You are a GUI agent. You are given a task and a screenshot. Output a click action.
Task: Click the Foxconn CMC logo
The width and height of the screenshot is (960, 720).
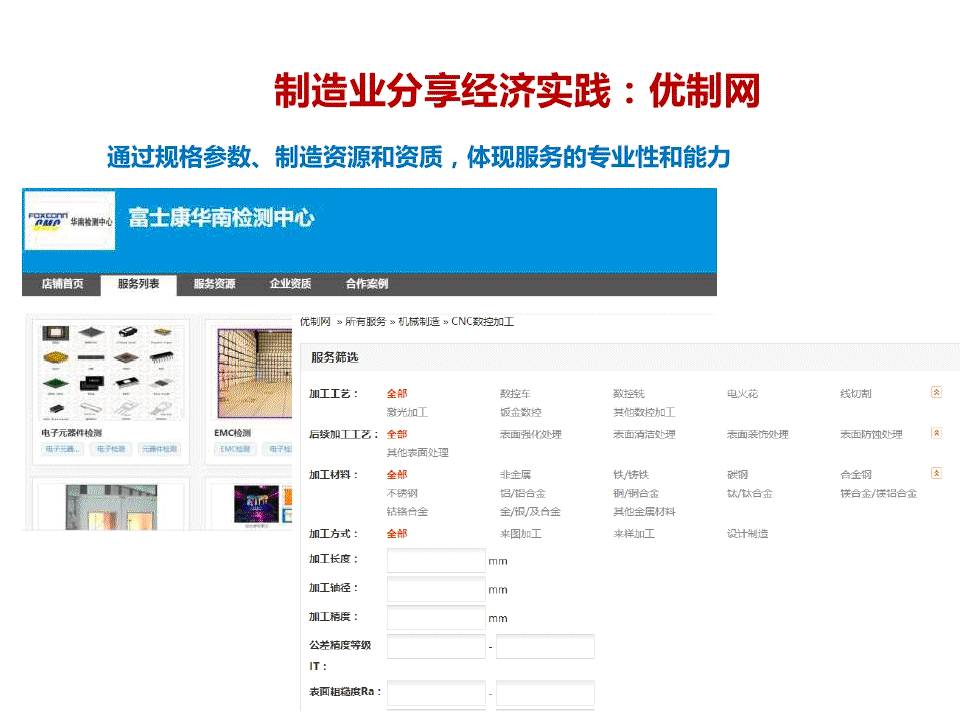(70, 220)
